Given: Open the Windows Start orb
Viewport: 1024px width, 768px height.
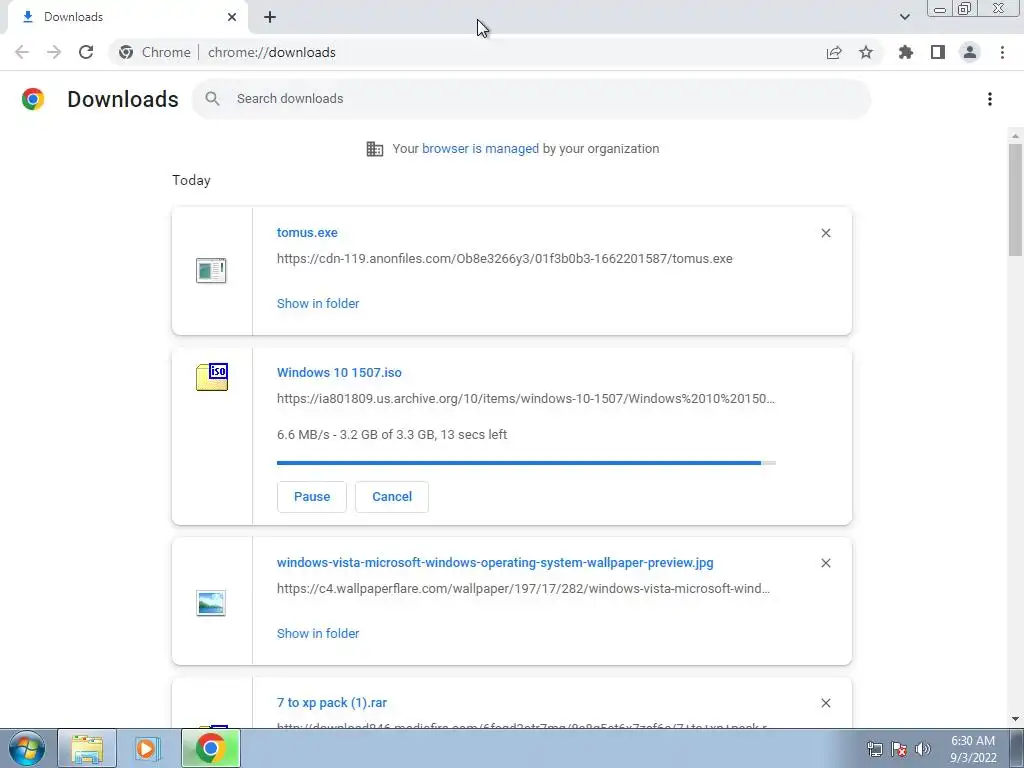Looking at the screenshot, I should pyautogui.click(x=26, y=748).
